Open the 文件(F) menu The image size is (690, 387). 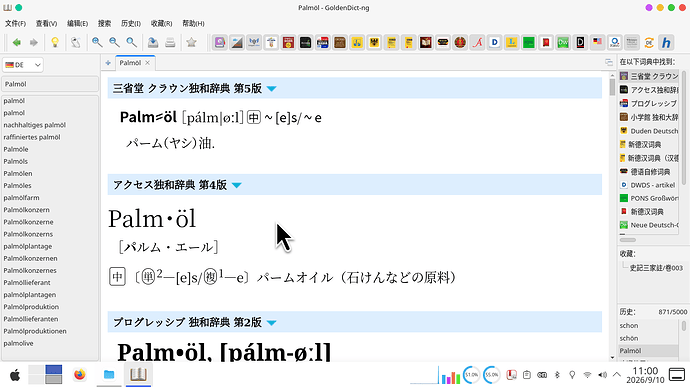[x=15, y=23]
